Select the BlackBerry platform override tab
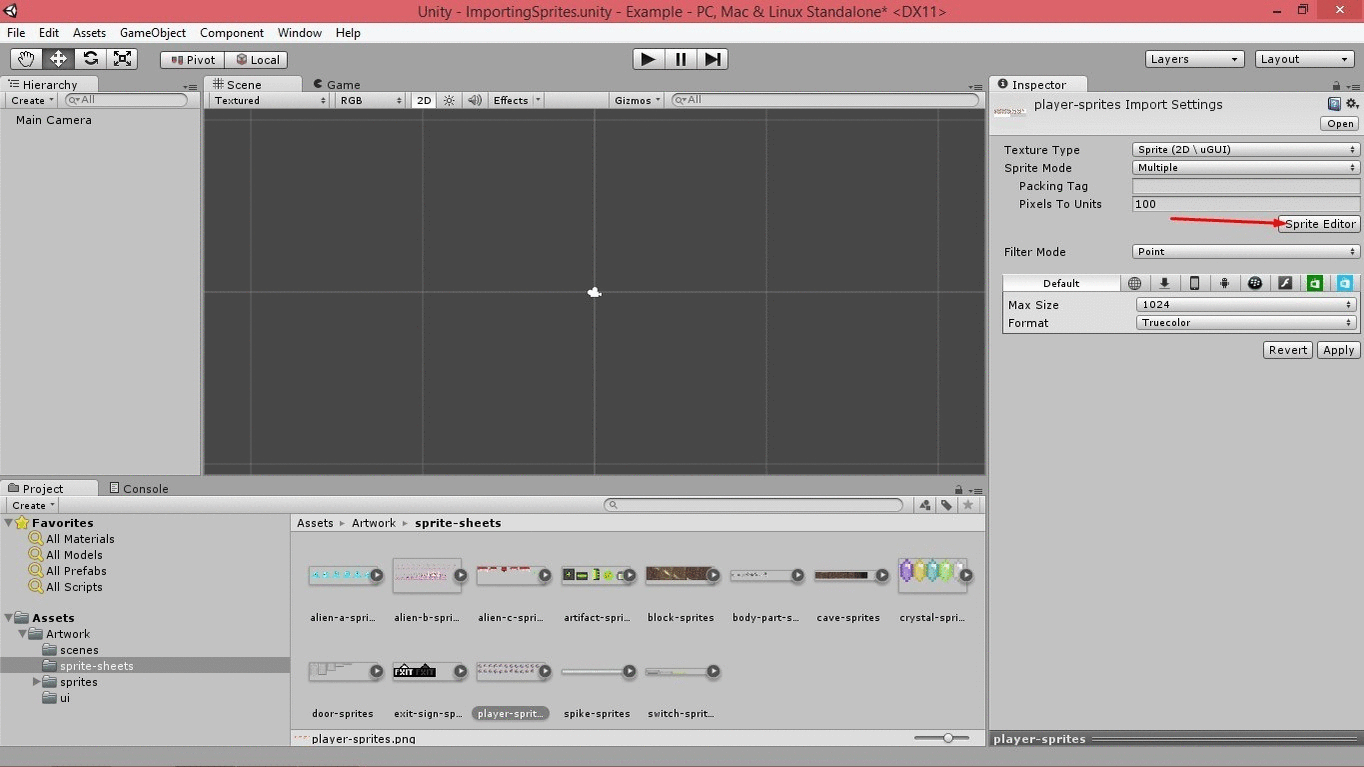The width and height of the screenshot is (1364, 767). click(x=1254, y=283)
